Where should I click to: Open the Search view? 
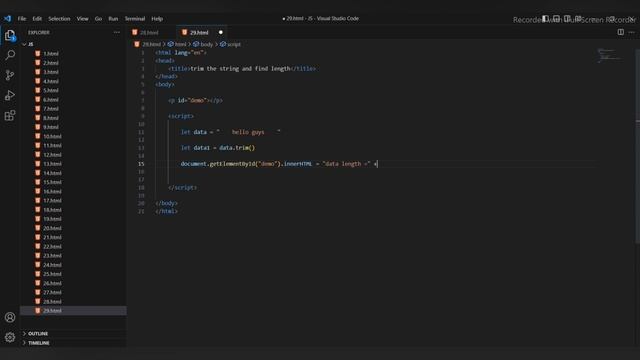(x=10, y=55)
